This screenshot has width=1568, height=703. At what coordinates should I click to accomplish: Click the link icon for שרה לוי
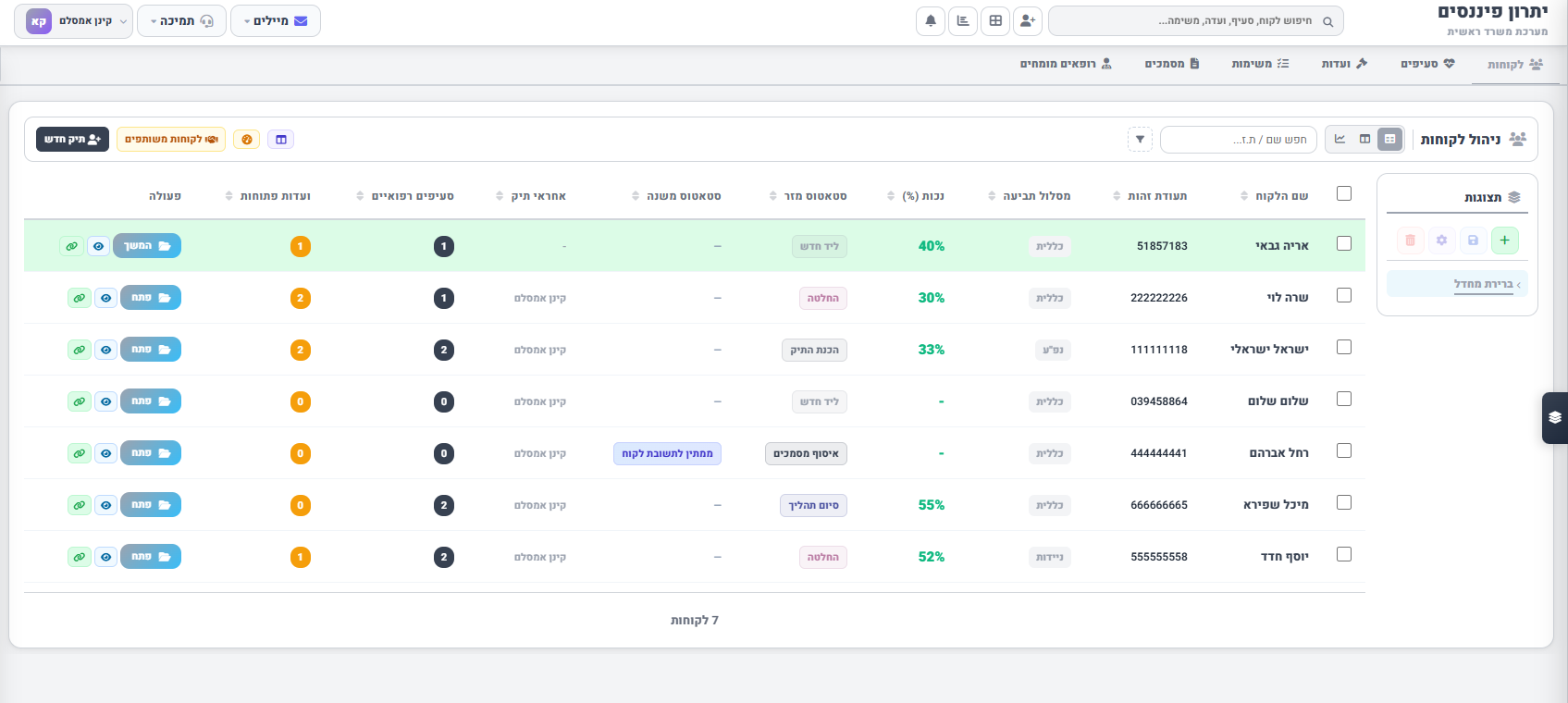[80, 299]
